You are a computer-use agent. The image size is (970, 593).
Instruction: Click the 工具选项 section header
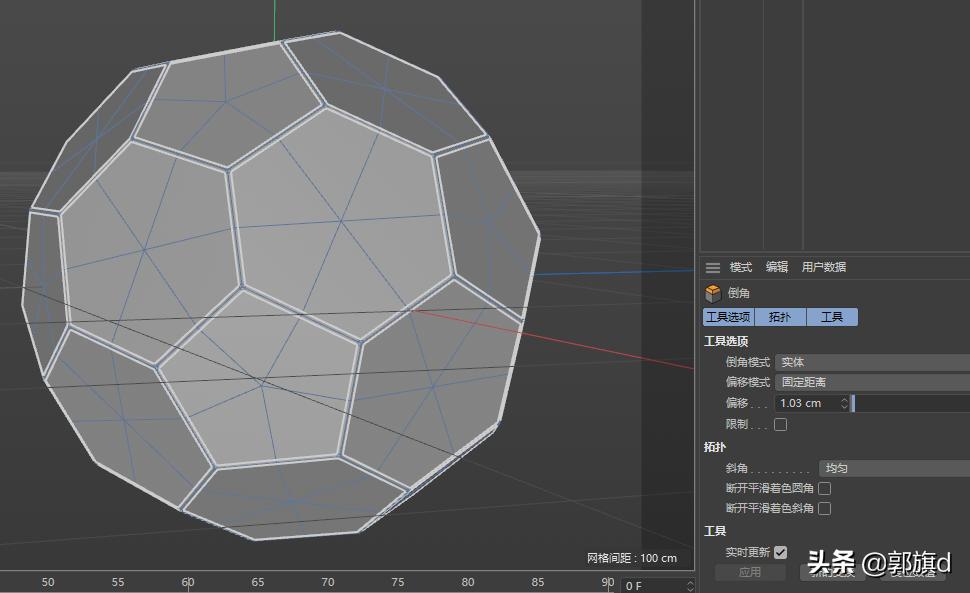point(727,340)
